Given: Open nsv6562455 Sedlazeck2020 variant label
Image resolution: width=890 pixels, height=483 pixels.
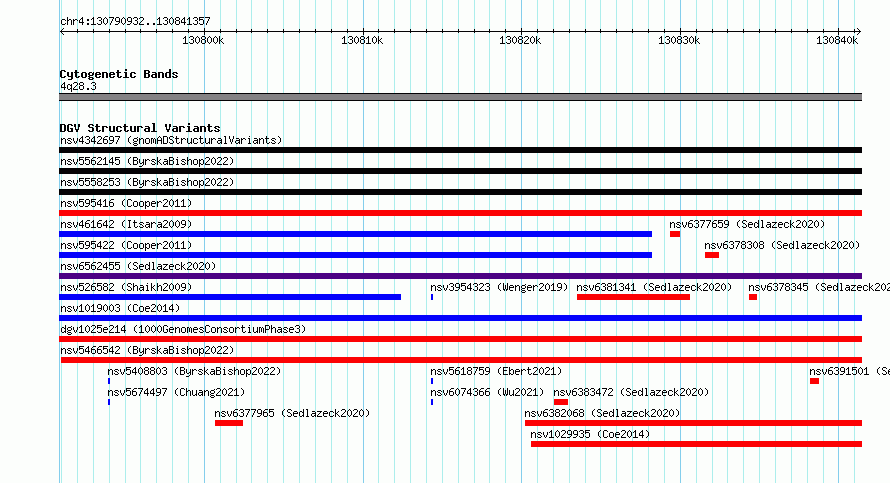Looking at the screenshot, I should coord(138,266).
